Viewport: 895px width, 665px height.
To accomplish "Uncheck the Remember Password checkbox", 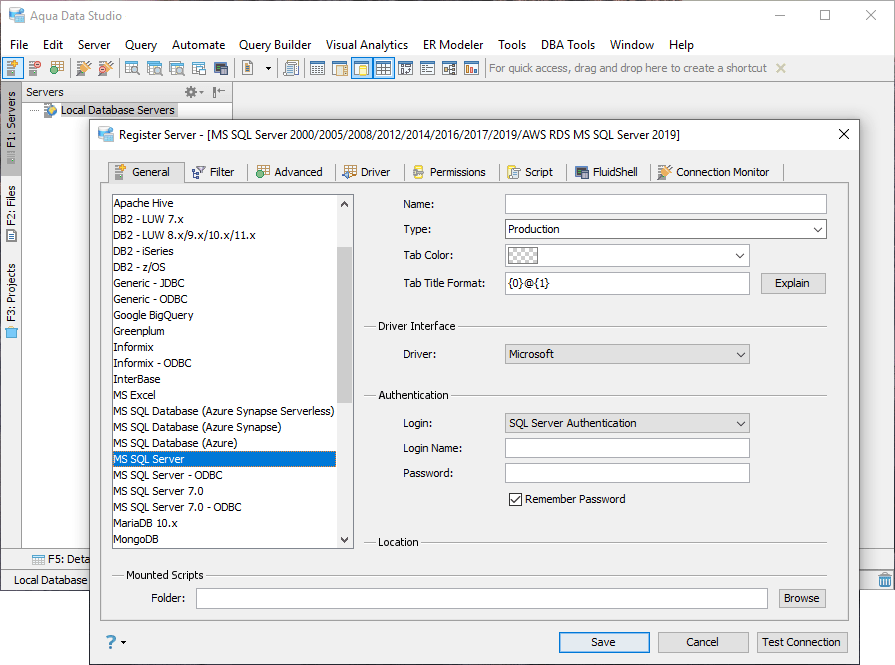I will coord(516,499).
